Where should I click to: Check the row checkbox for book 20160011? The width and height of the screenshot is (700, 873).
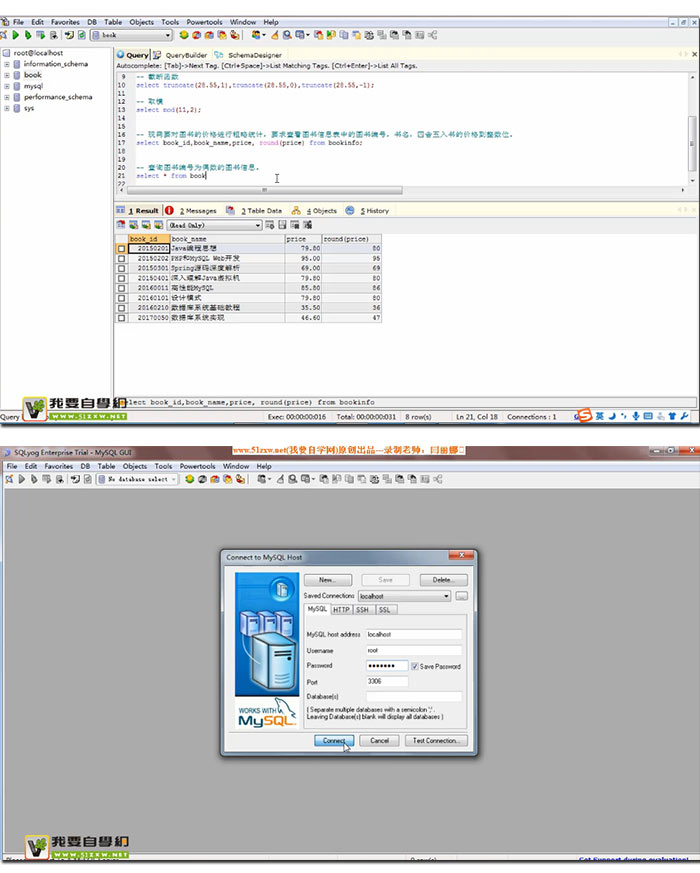(x=121, y=288)
